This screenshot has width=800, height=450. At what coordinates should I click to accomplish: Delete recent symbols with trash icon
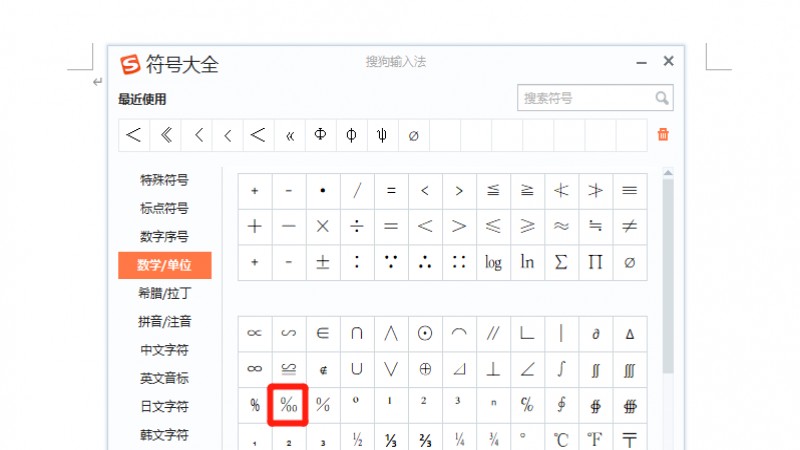[x=663, y=134]
